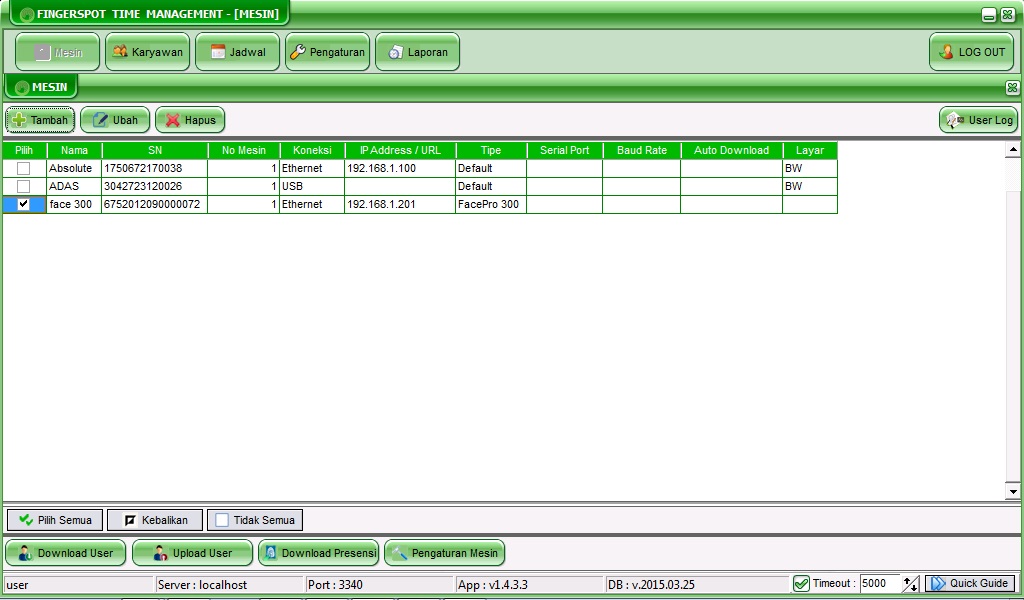Open the Pengaturan settings module

click(328, 52)
